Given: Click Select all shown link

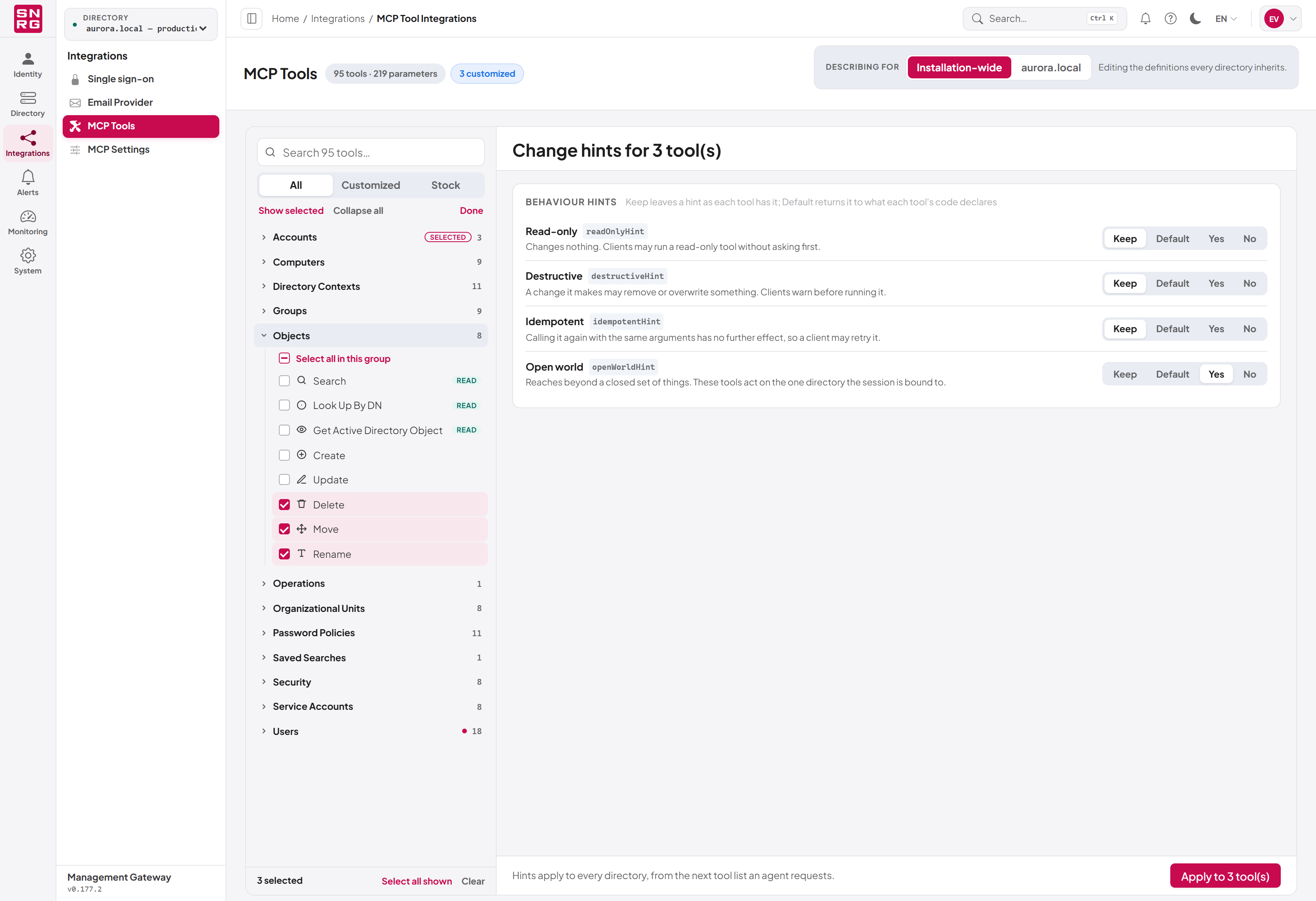Looking at the screenshot, I should [x=417, y=881].
